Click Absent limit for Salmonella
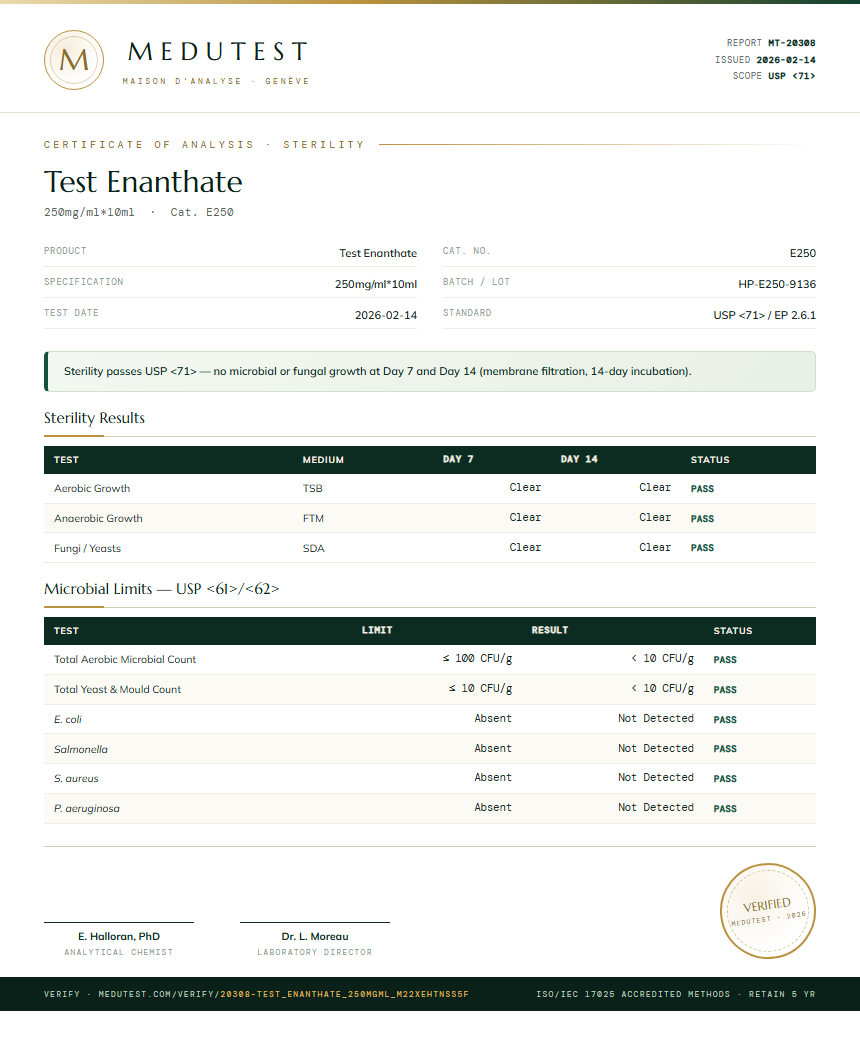 (x=493, y=748)
